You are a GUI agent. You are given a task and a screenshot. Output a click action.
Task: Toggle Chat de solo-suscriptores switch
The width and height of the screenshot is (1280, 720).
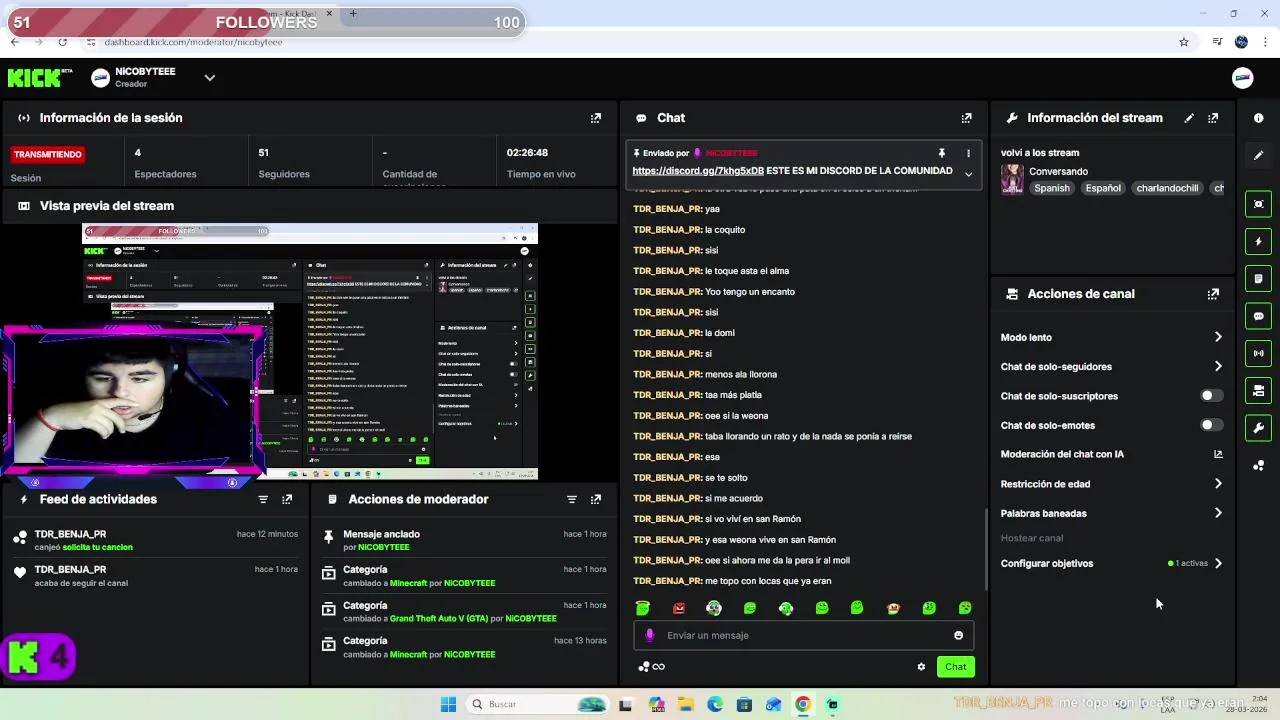click(1211, 396)
